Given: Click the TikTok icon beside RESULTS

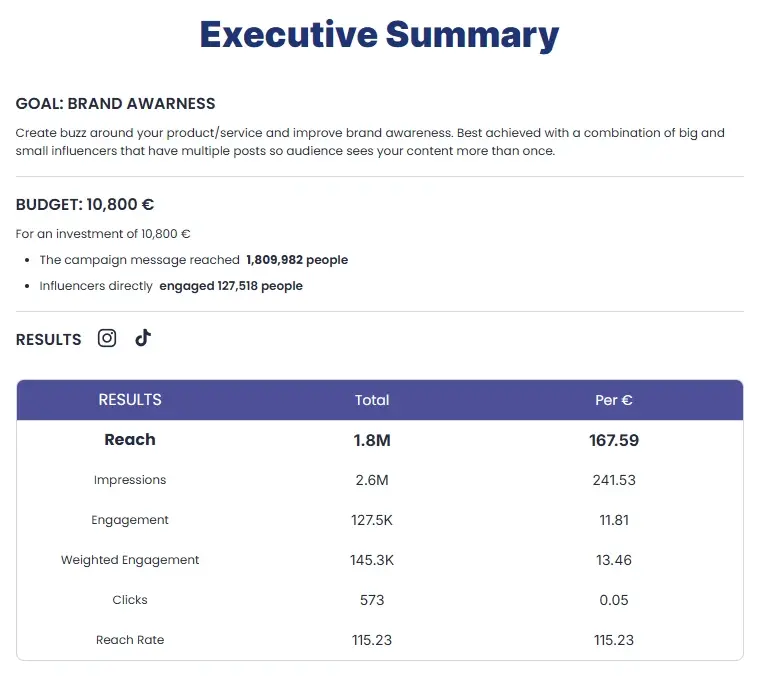Looking at the screenshot, I should (143, 338).
